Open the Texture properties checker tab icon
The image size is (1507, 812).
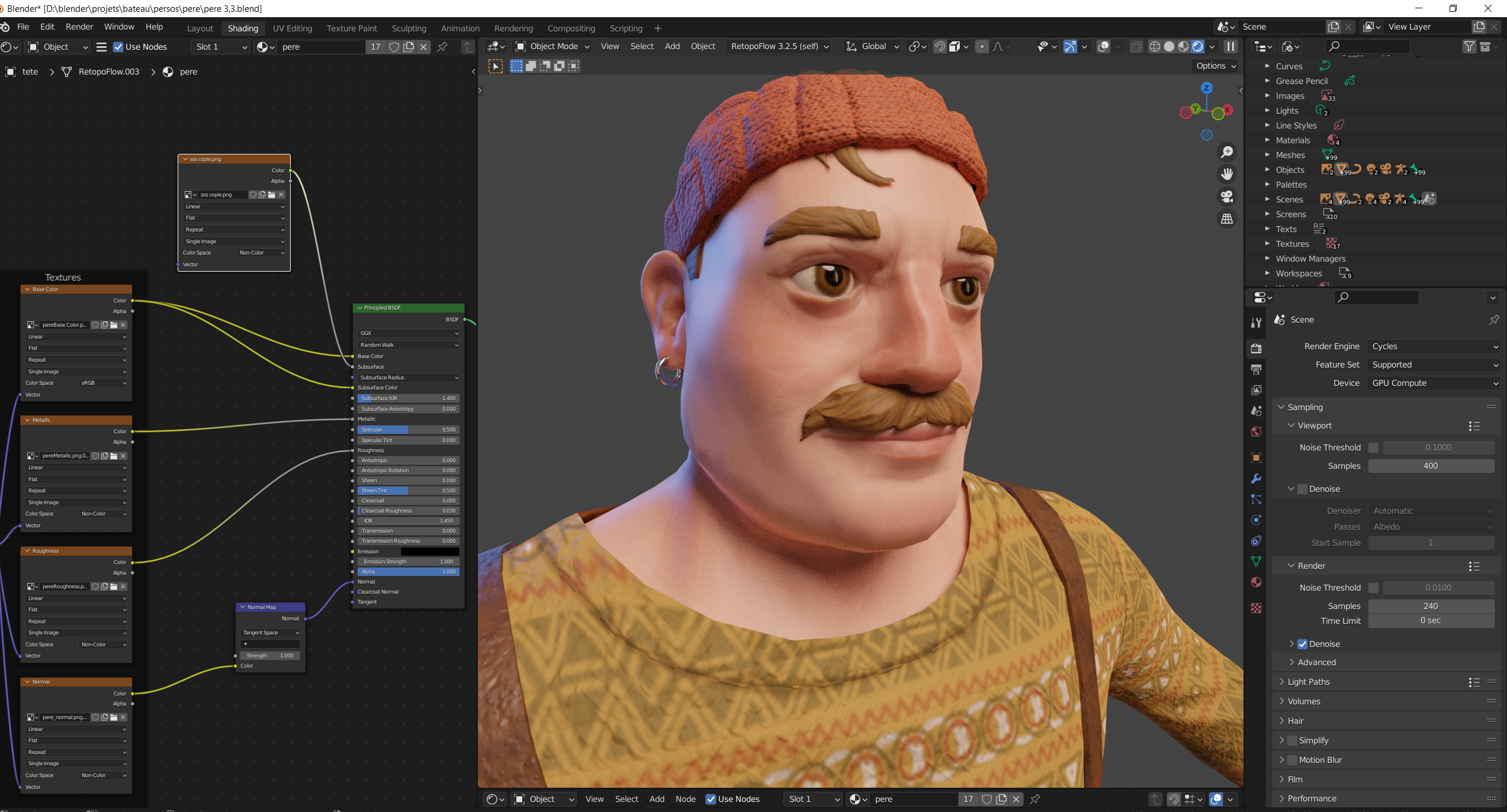1256,608
